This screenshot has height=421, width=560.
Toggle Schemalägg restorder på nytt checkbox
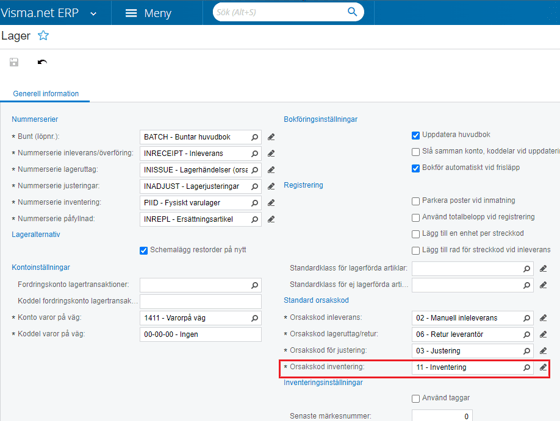pos(144,250)
